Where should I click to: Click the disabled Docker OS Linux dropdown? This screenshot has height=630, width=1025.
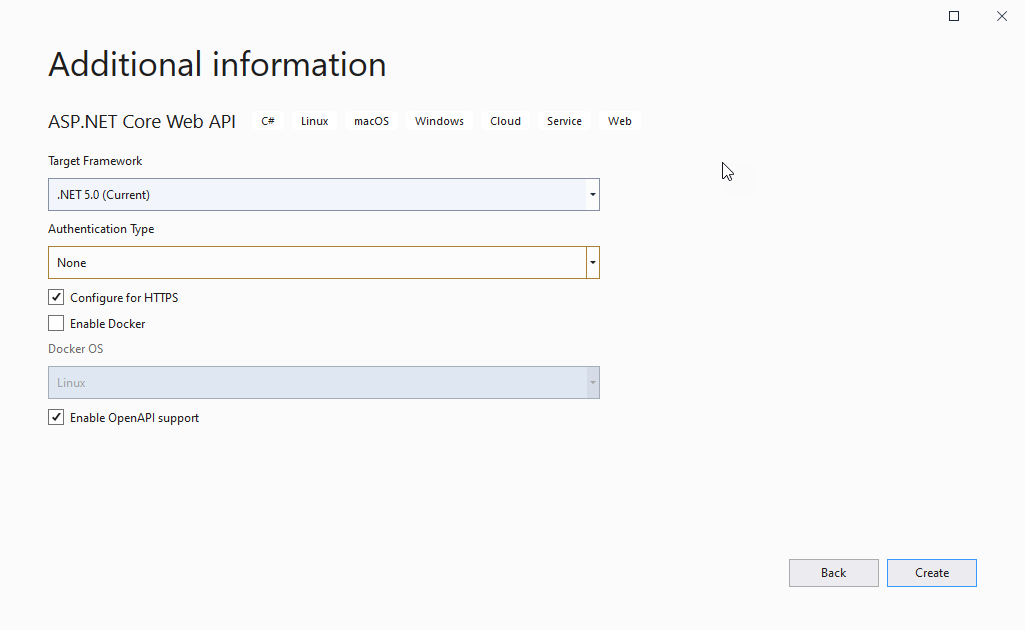tap(324, 383)
